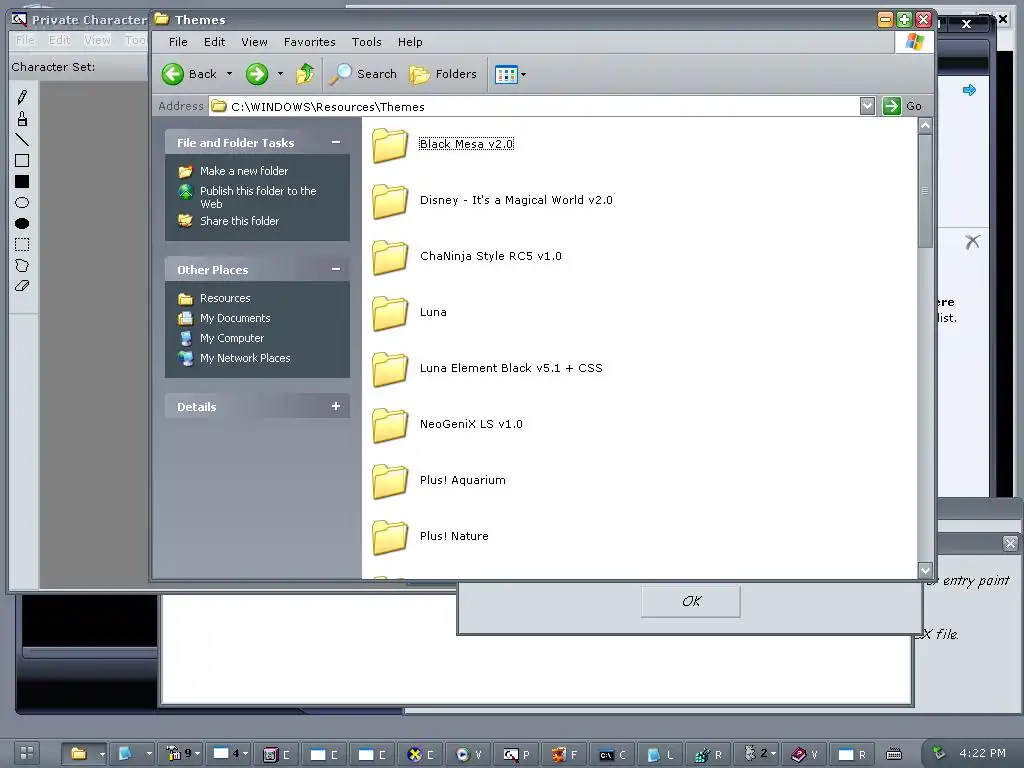Select the Plus! Aquarium folder icon

(x=390, y=481)
